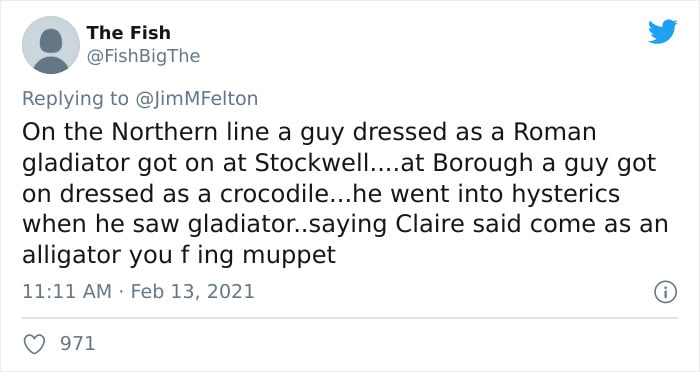Like the tweet using the heart icon

tap(34, 344)
